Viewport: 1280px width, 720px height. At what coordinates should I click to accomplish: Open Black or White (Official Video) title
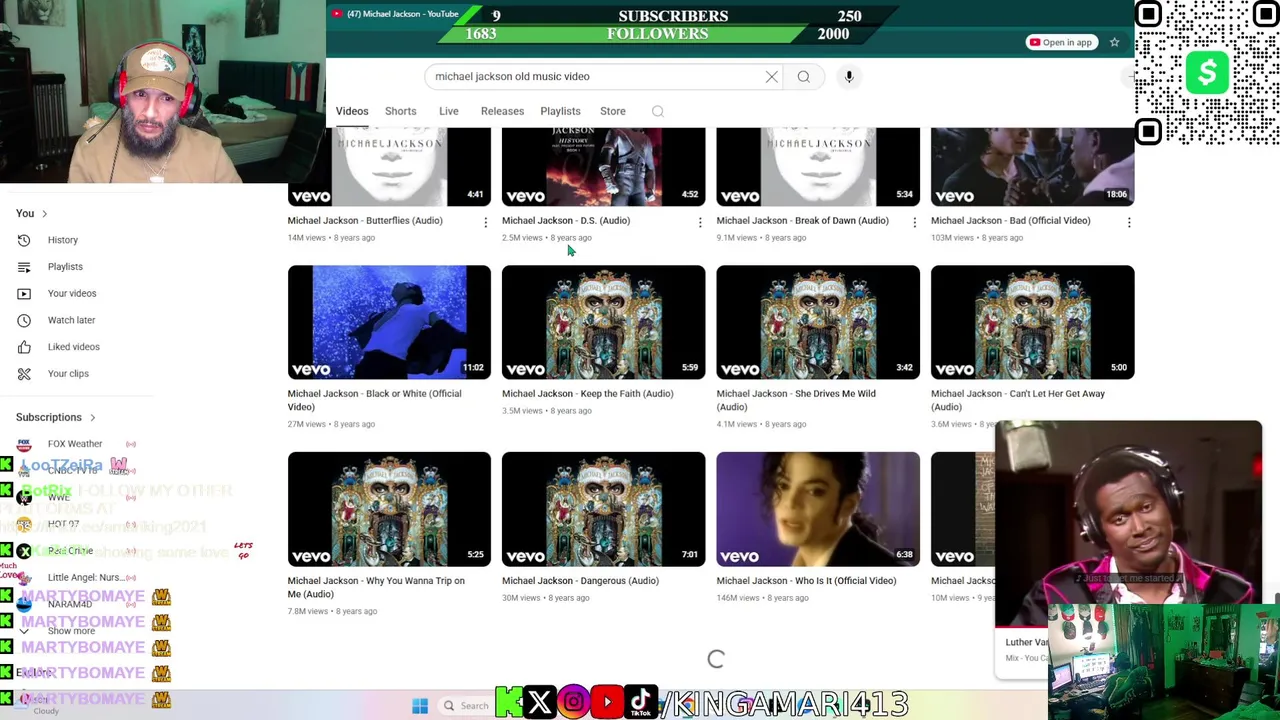[x=374, y=400]
